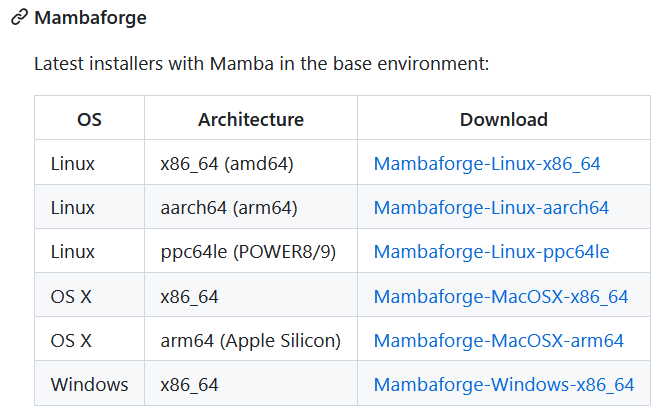Click the x86_64 (amd64) architecture cell

coord(226,163)
